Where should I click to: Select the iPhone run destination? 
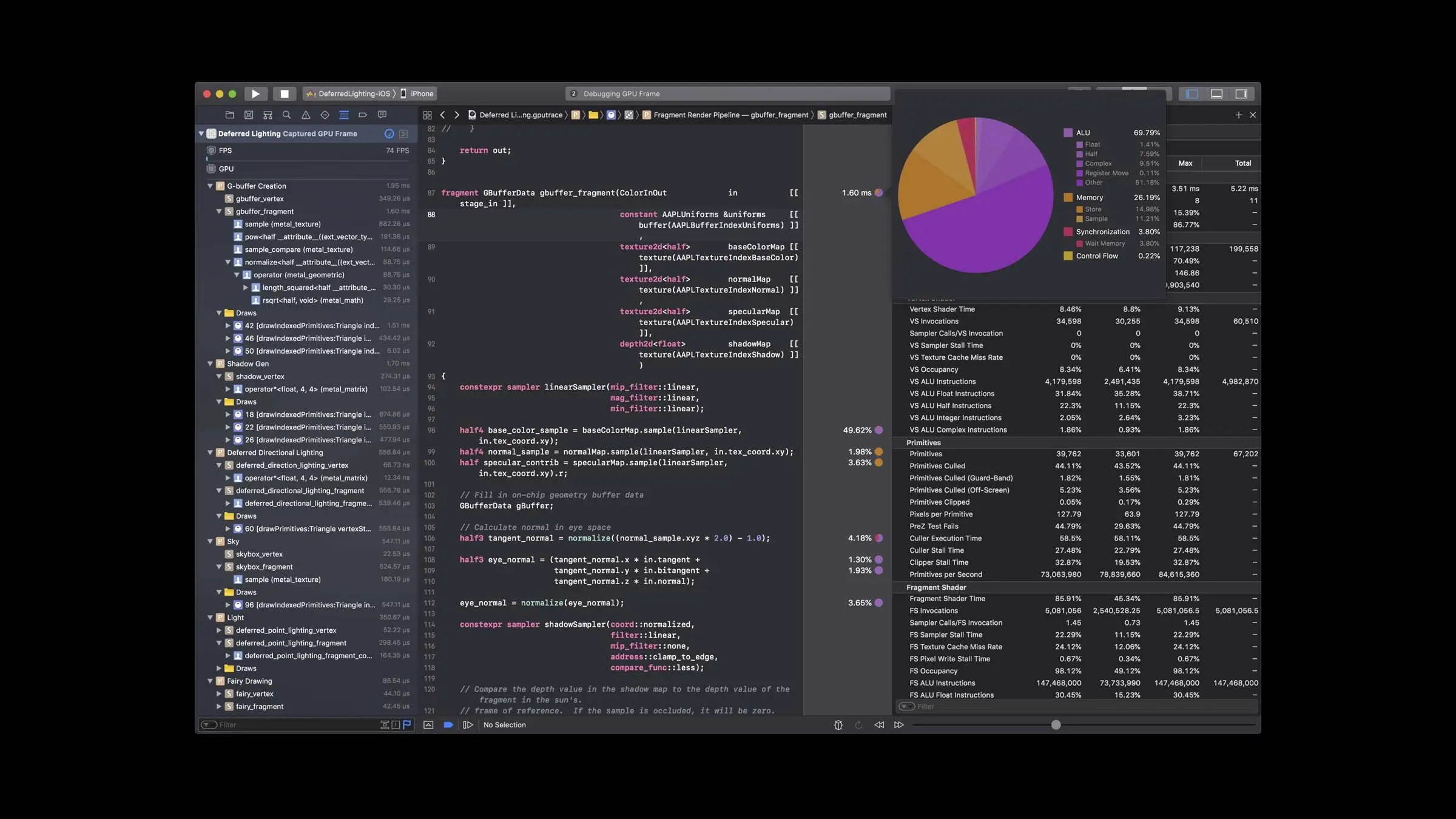[x=417, y=93]
